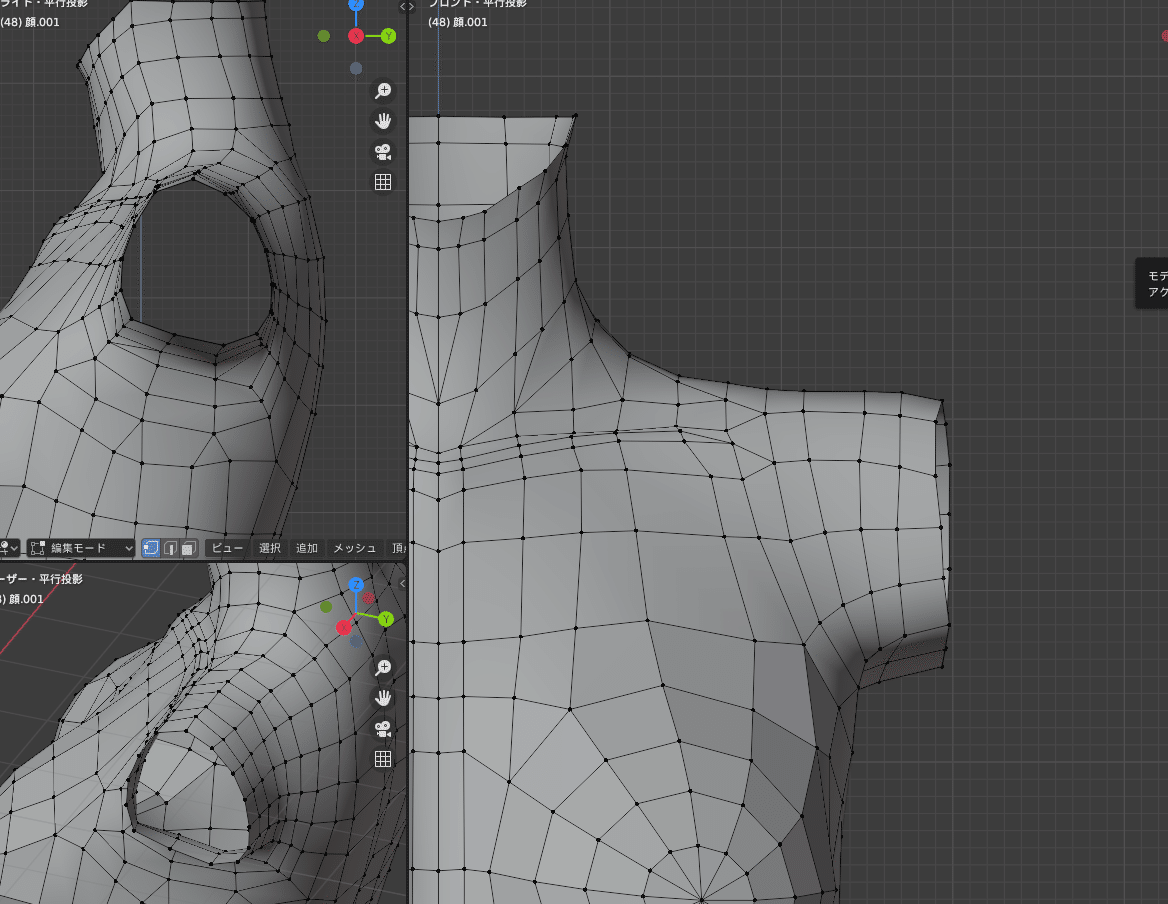Click the pan hand icon in the bottom-left viewport
This screenshot has width=1168, height=904.
(x=383, y=697)
